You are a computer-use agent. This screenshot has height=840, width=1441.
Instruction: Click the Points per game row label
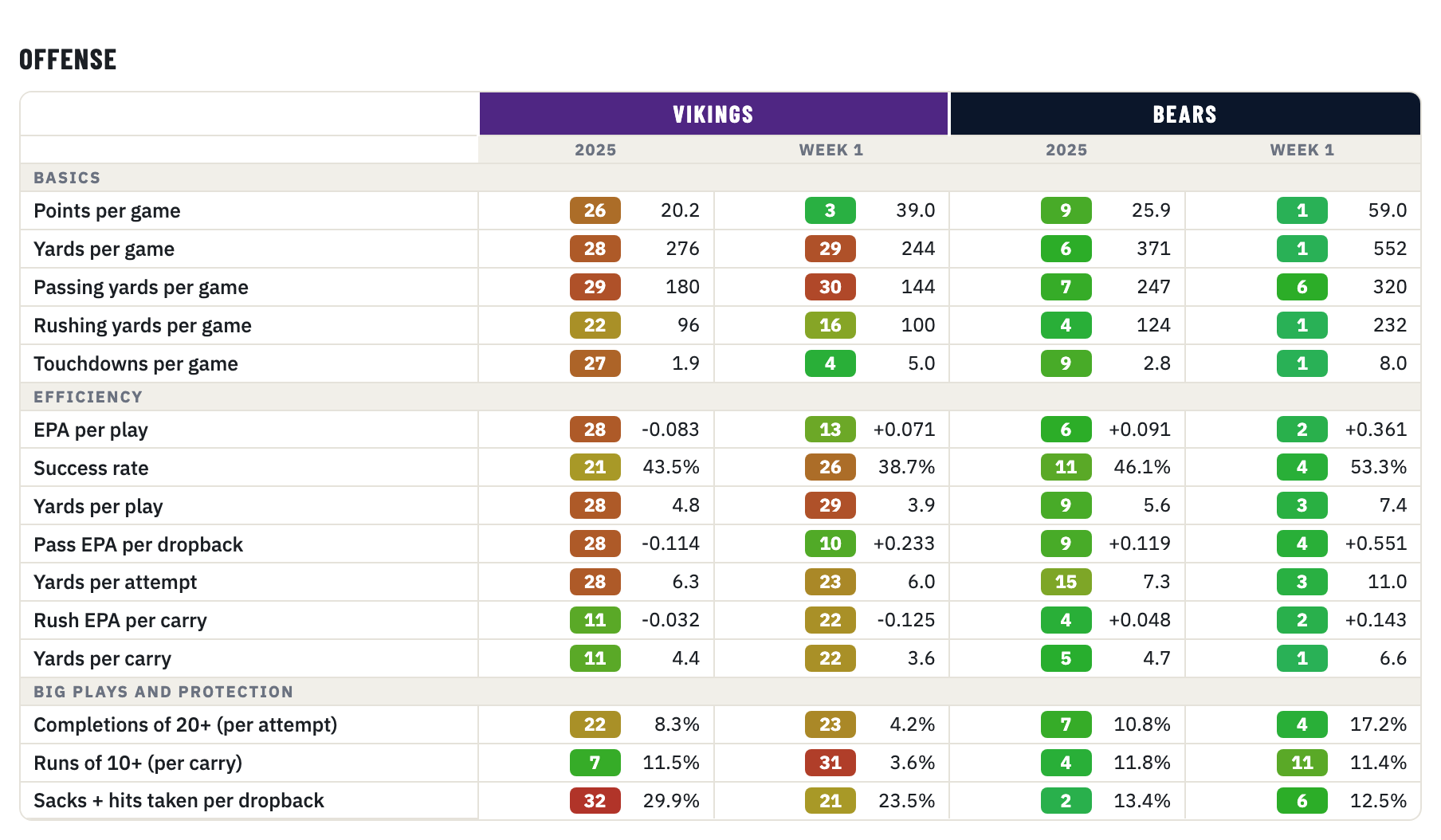[107, 211]
